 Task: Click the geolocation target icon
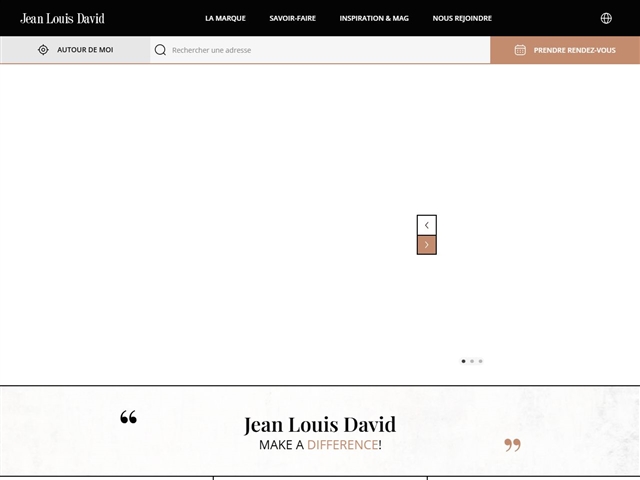(43, 50)
